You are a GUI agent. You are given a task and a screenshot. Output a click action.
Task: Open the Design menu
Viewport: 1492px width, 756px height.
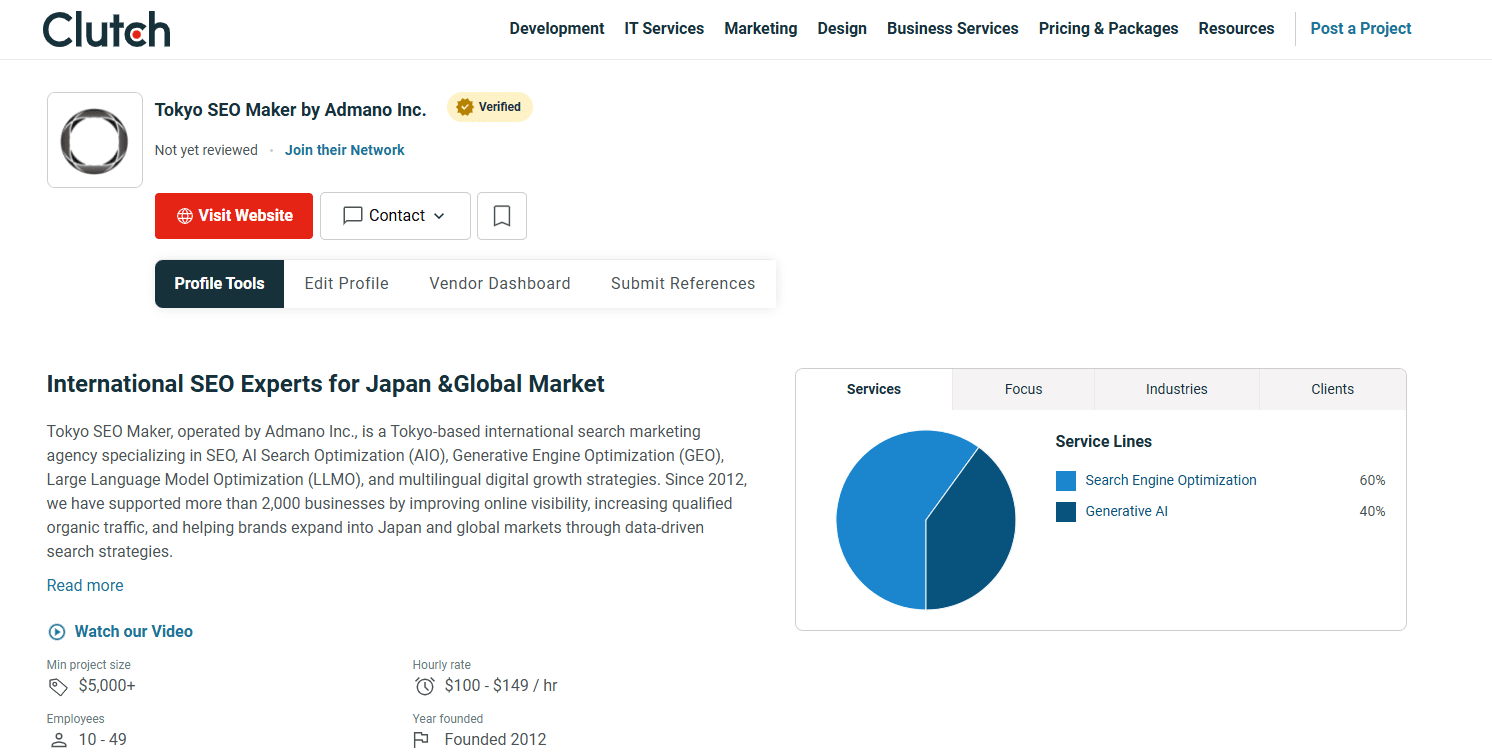[x=842, y=29]
